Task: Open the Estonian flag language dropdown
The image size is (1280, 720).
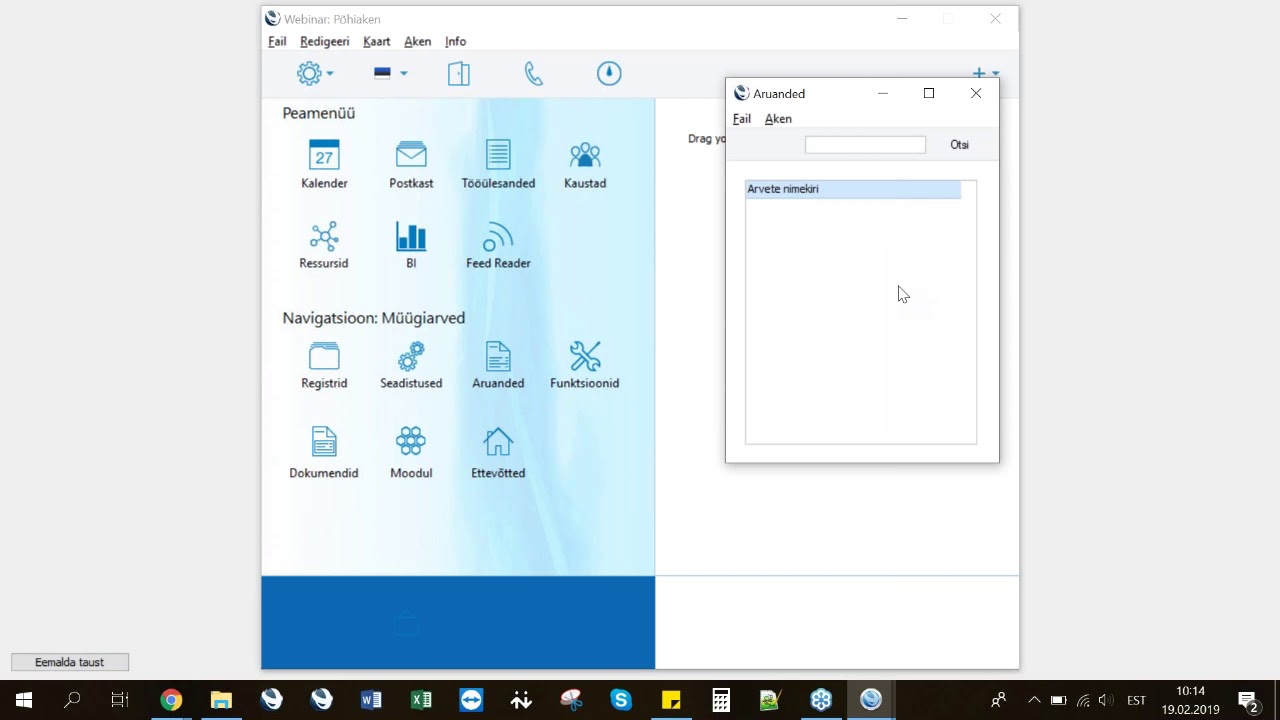Action: click(390, 73)
